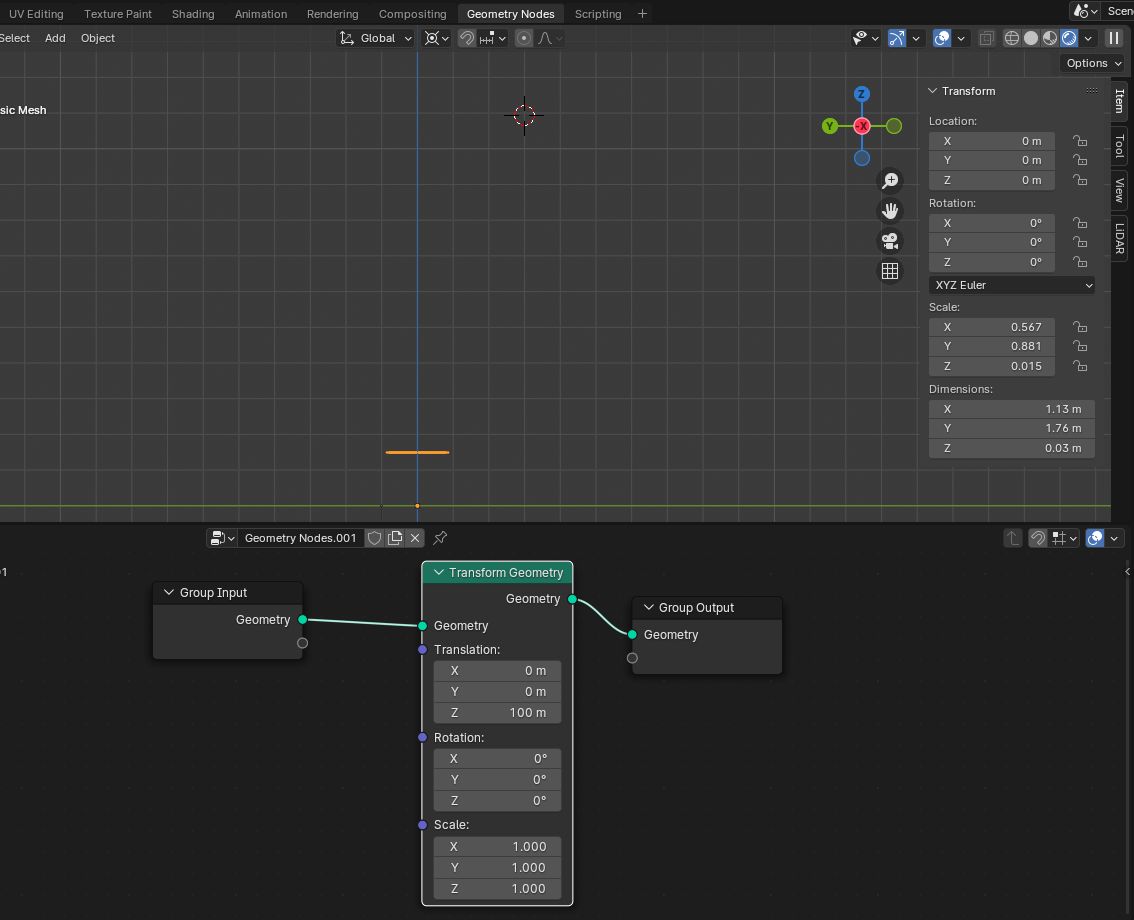Image resolution: width=1134 pixels, height=920 pixels.
Task: Toggle the pin node tree icon
Action: [440, 538]
